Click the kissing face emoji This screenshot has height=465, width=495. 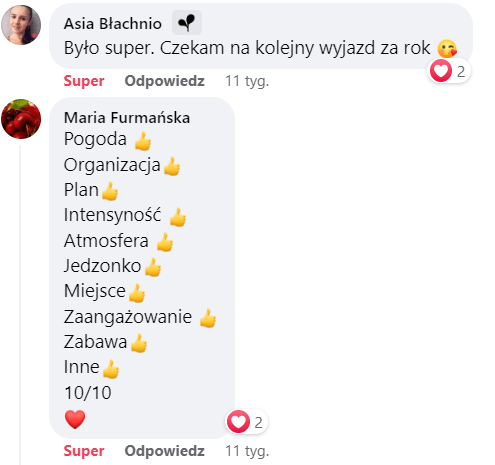click(x=447, y=49)
